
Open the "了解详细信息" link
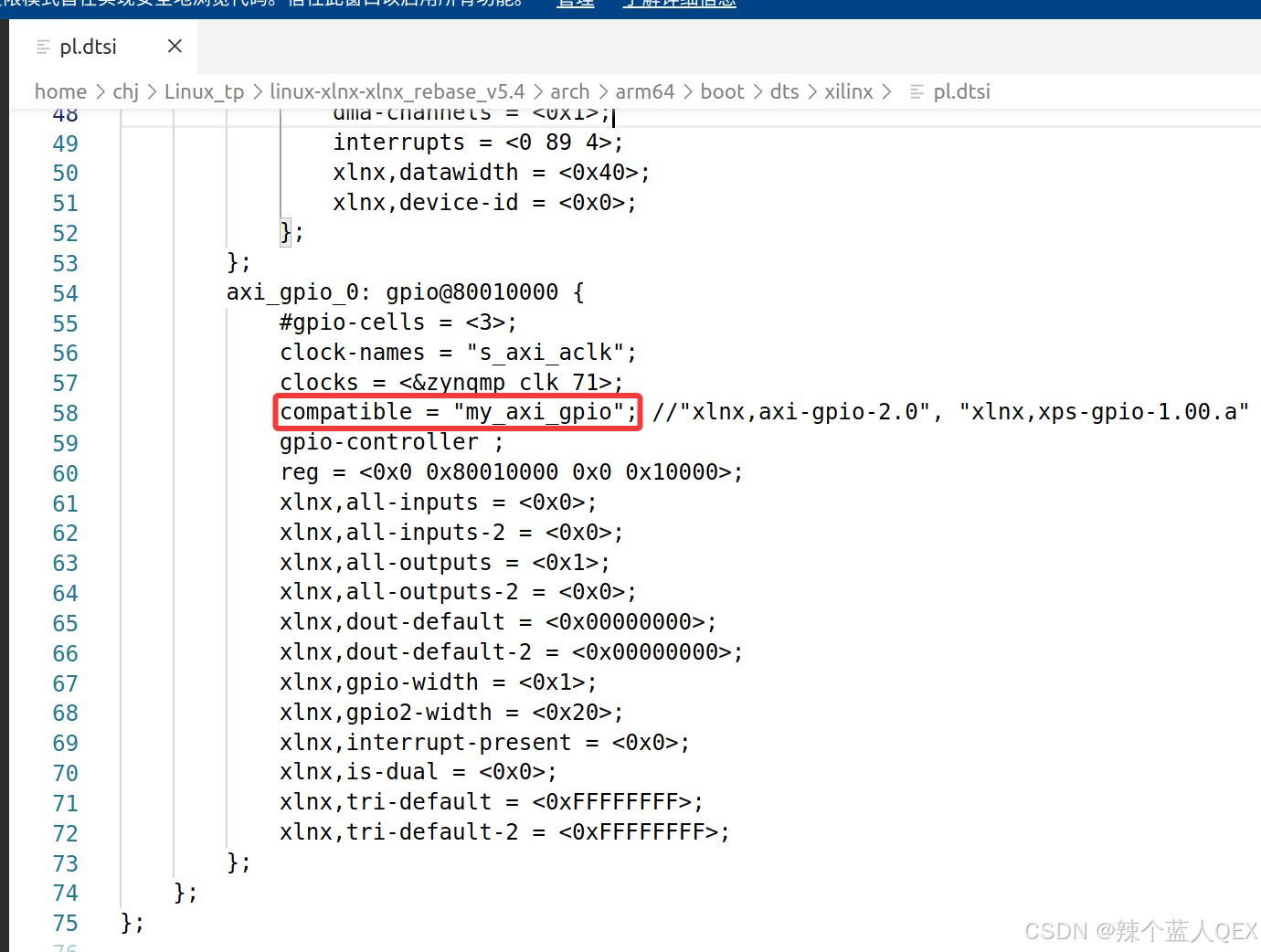click(678, 4)
